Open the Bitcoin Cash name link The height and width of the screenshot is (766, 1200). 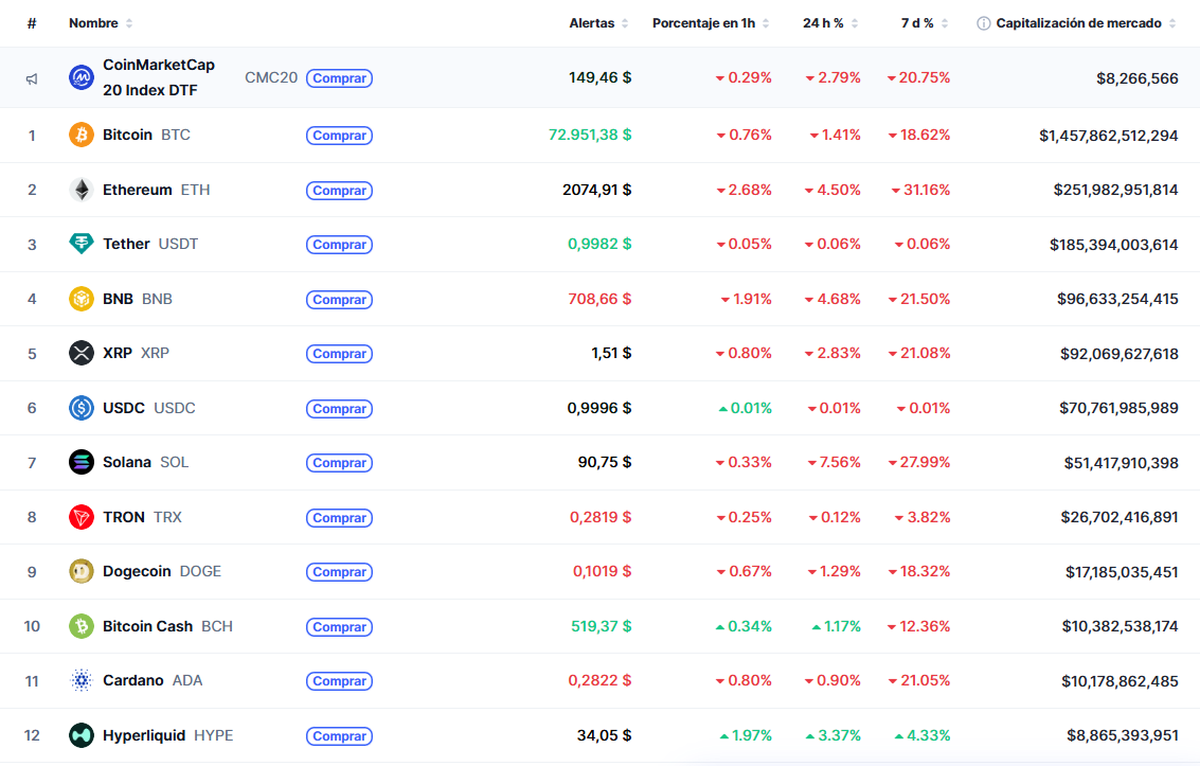pyautogui.click(x=147, y=626)
